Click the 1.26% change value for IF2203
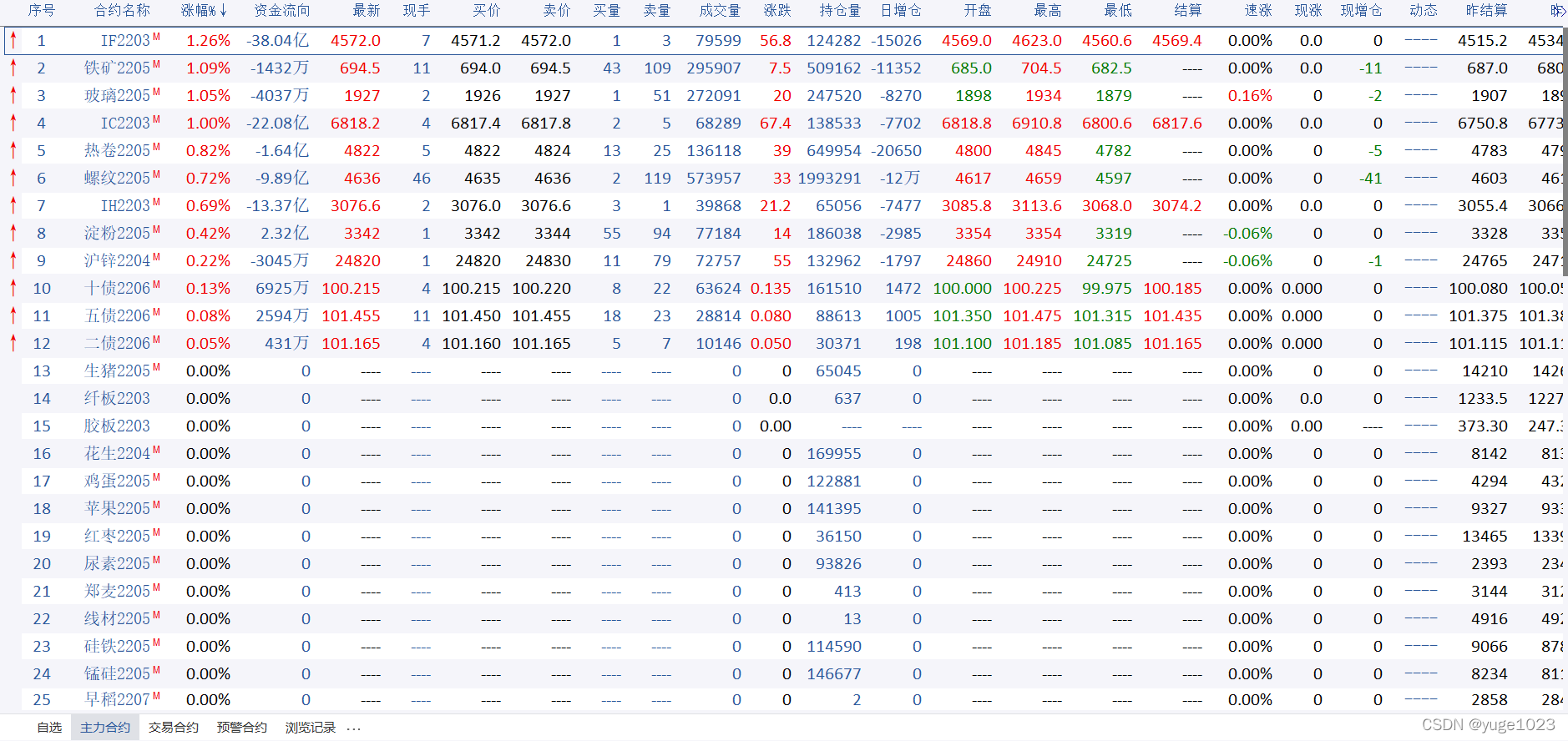This screenshot has width=1568, height=741. point(208,40)
